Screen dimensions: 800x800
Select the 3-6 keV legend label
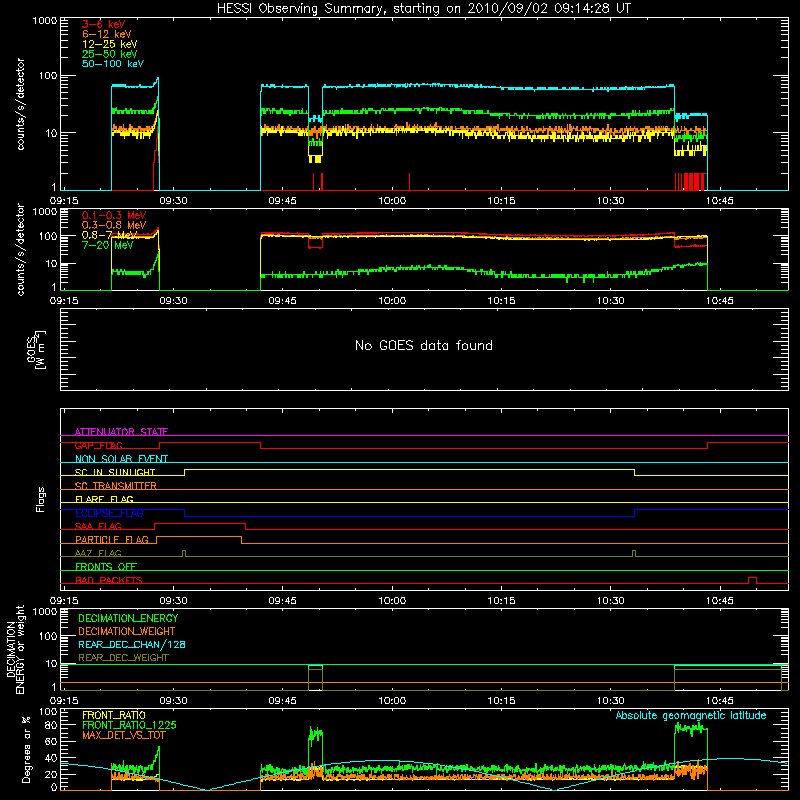point(103,24)
